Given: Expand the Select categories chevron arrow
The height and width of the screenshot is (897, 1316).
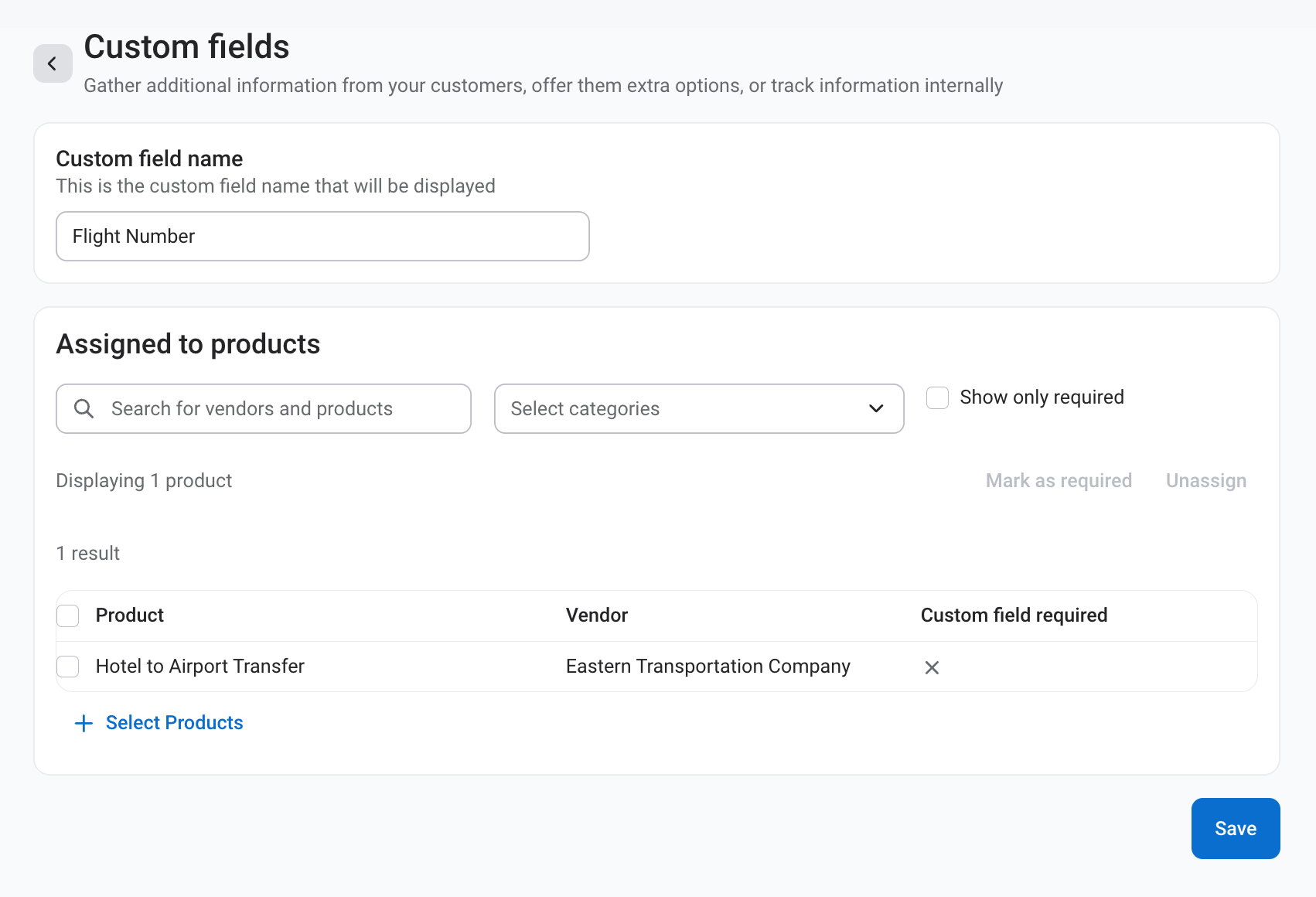Looking at the screenshot, I should [x=876, y=408].
